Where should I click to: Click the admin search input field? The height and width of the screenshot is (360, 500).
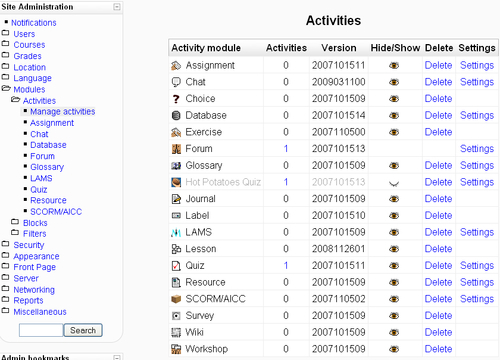point(41,330)
